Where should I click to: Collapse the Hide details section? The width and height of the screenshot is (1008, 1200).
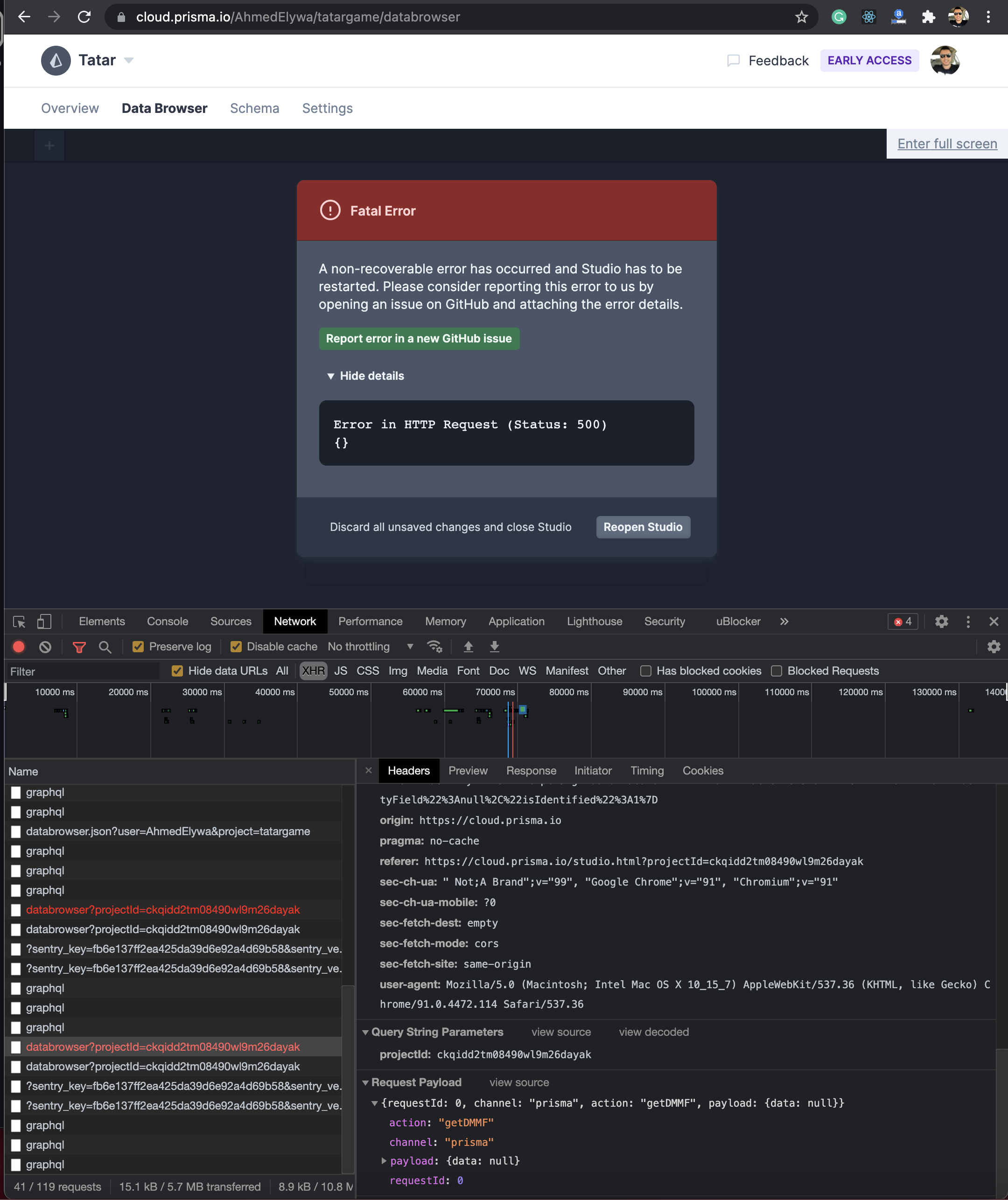coord(366,376)
